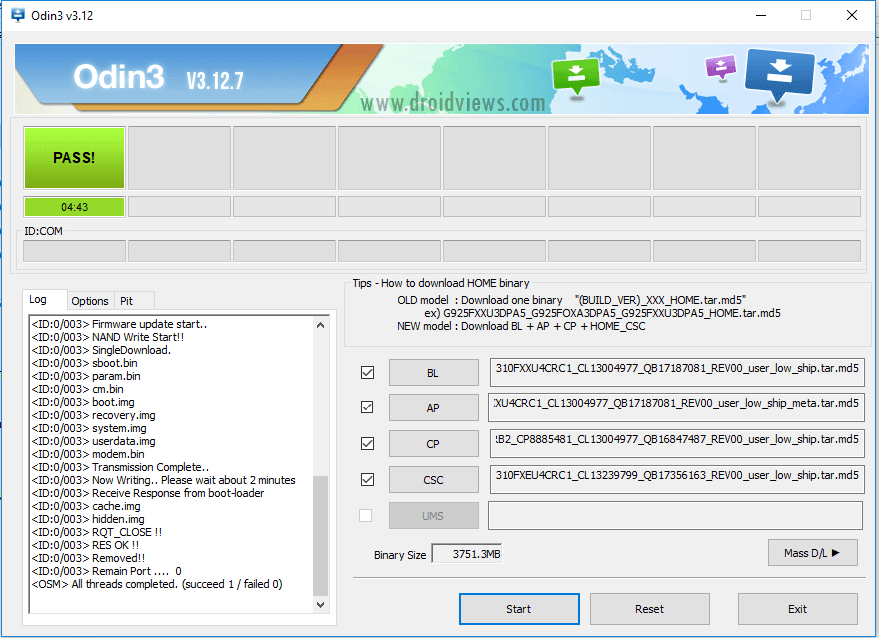Screen dimensions: 879x638
Task: Click 'NAND Write Start!!' log line
Action: (x=108, y=337)
